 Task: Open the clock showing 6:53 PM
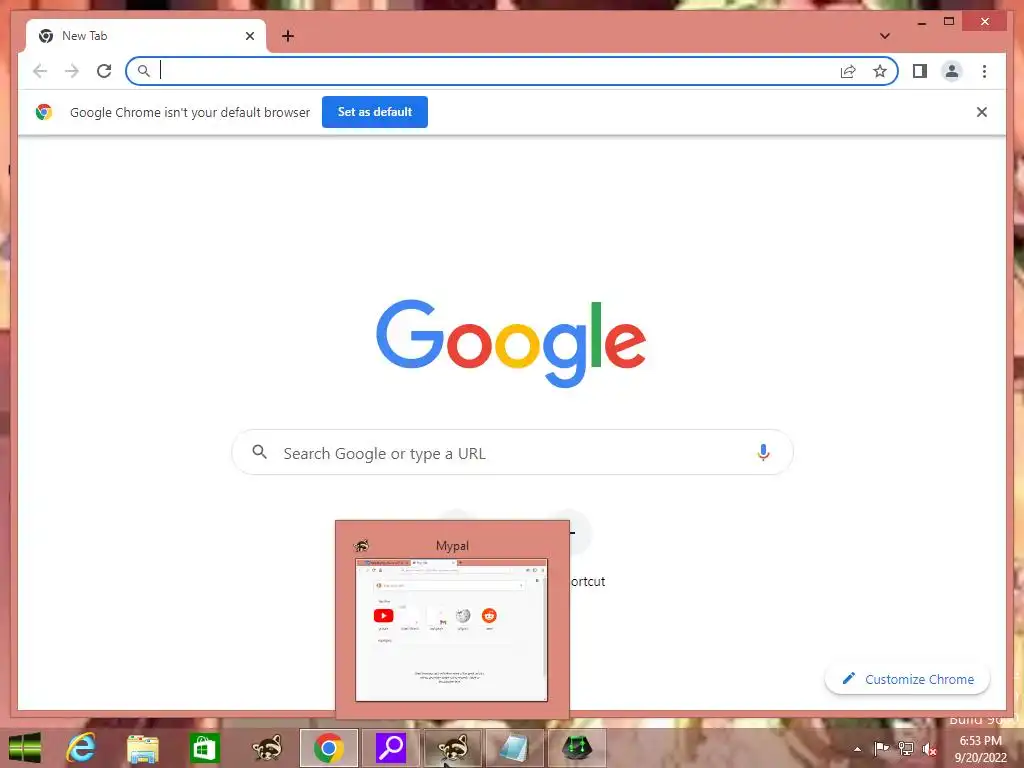980,749
